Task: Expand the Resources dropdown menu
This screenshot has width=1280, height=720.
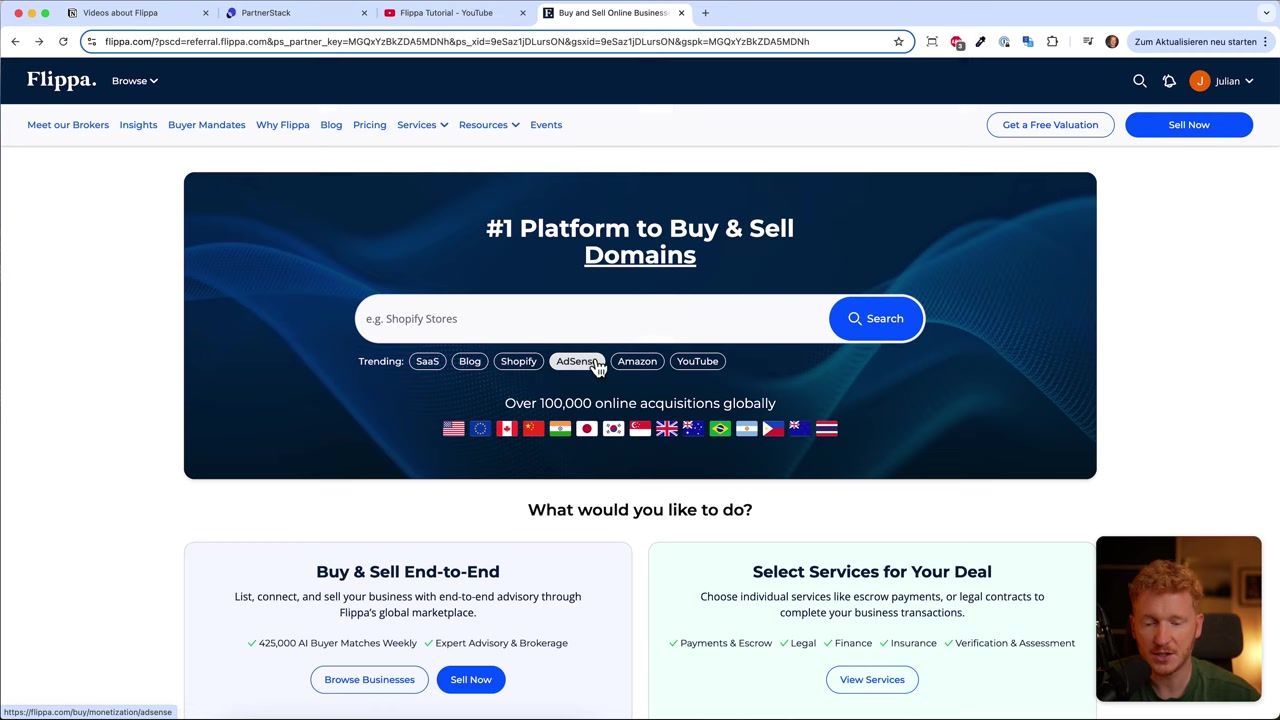Action: (489, 125)
